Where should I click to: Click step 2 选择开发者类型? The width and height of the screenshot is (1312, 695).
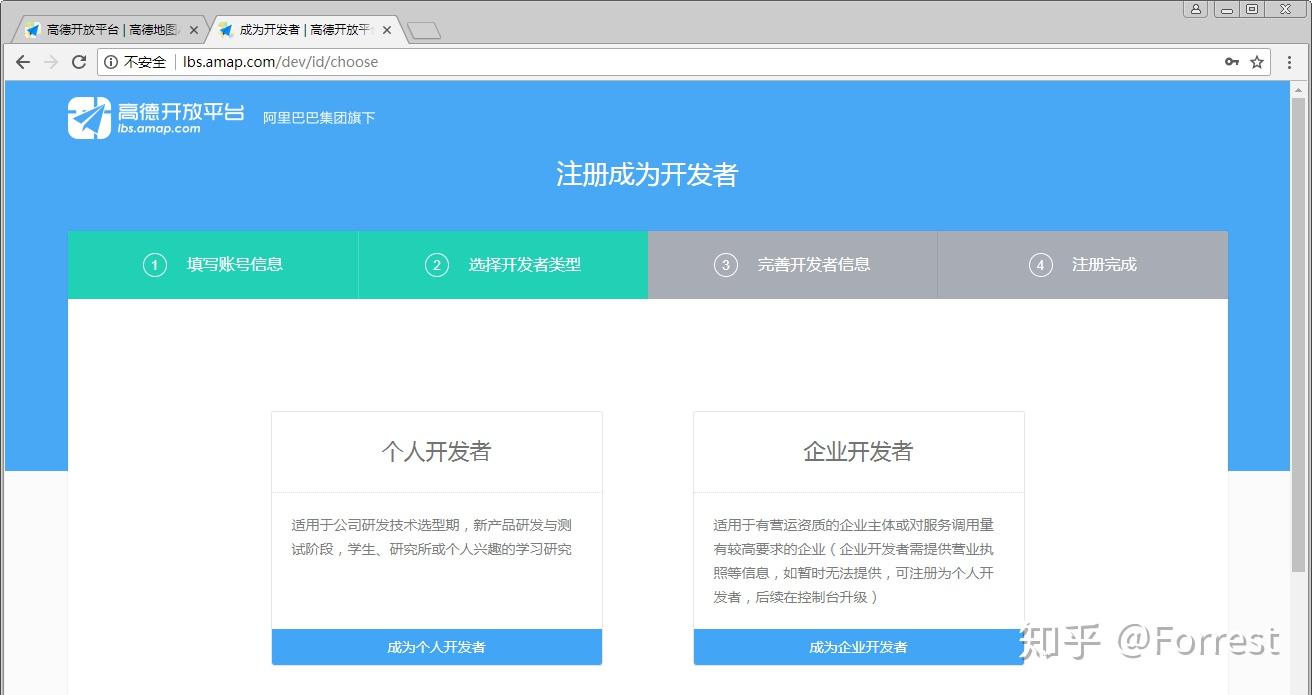click(x=503, y=265)
